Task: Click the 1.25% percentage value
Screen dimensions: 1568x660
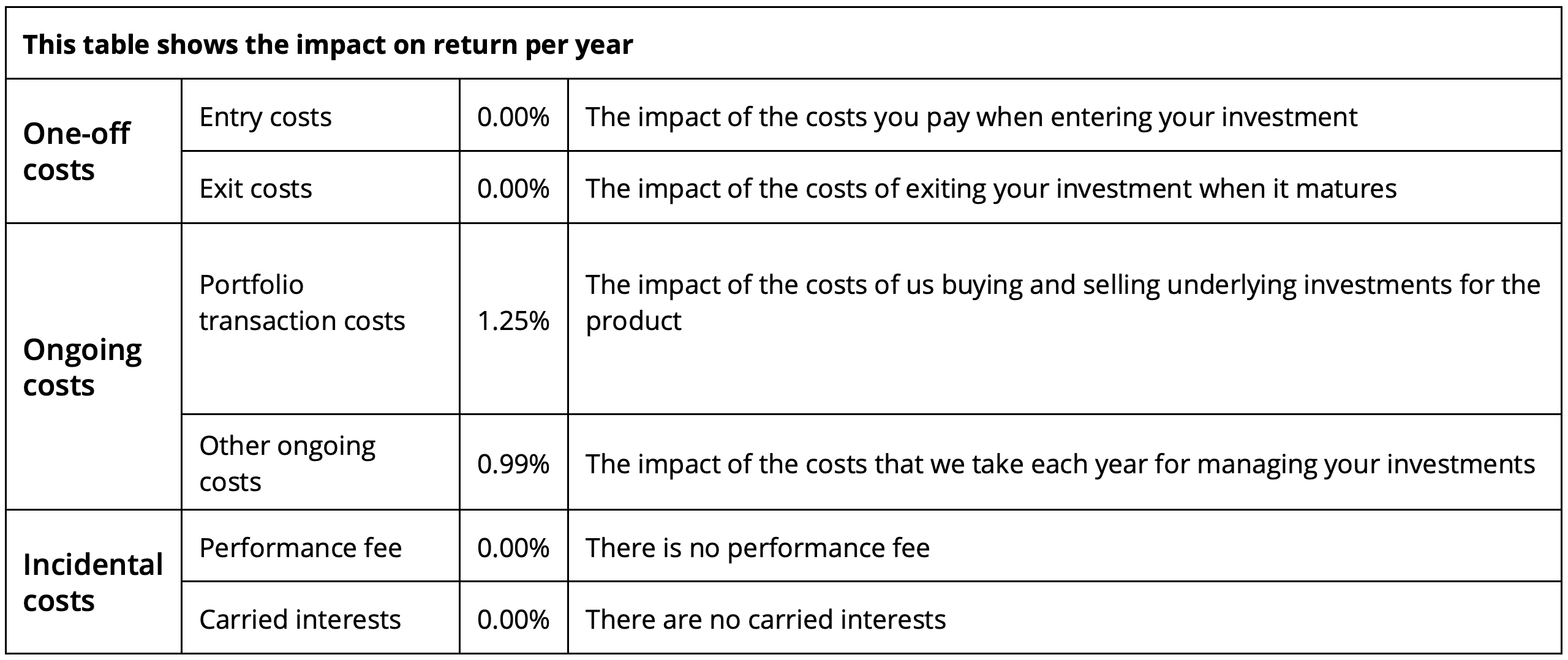Action: coord(513,320)
